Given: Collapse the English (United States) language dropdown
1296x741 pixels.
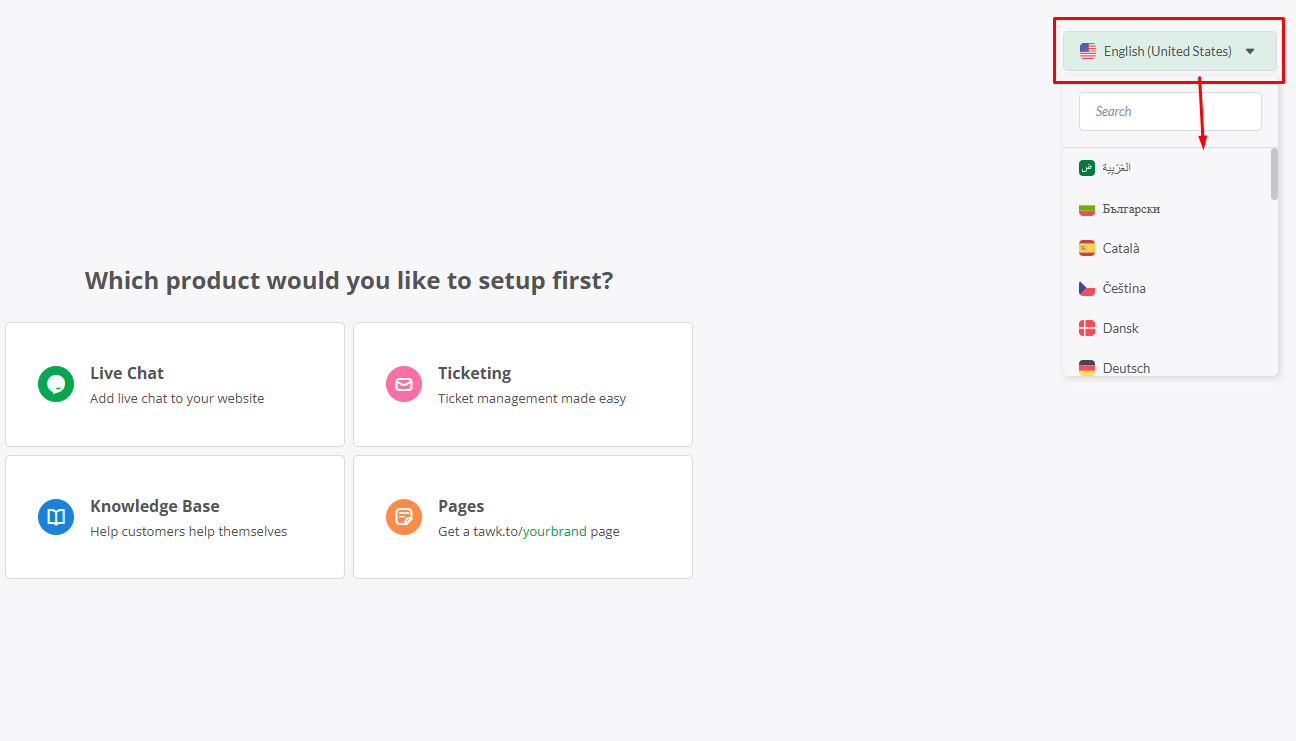Looking at the screenshot, I should click(x=1168, y=51).
